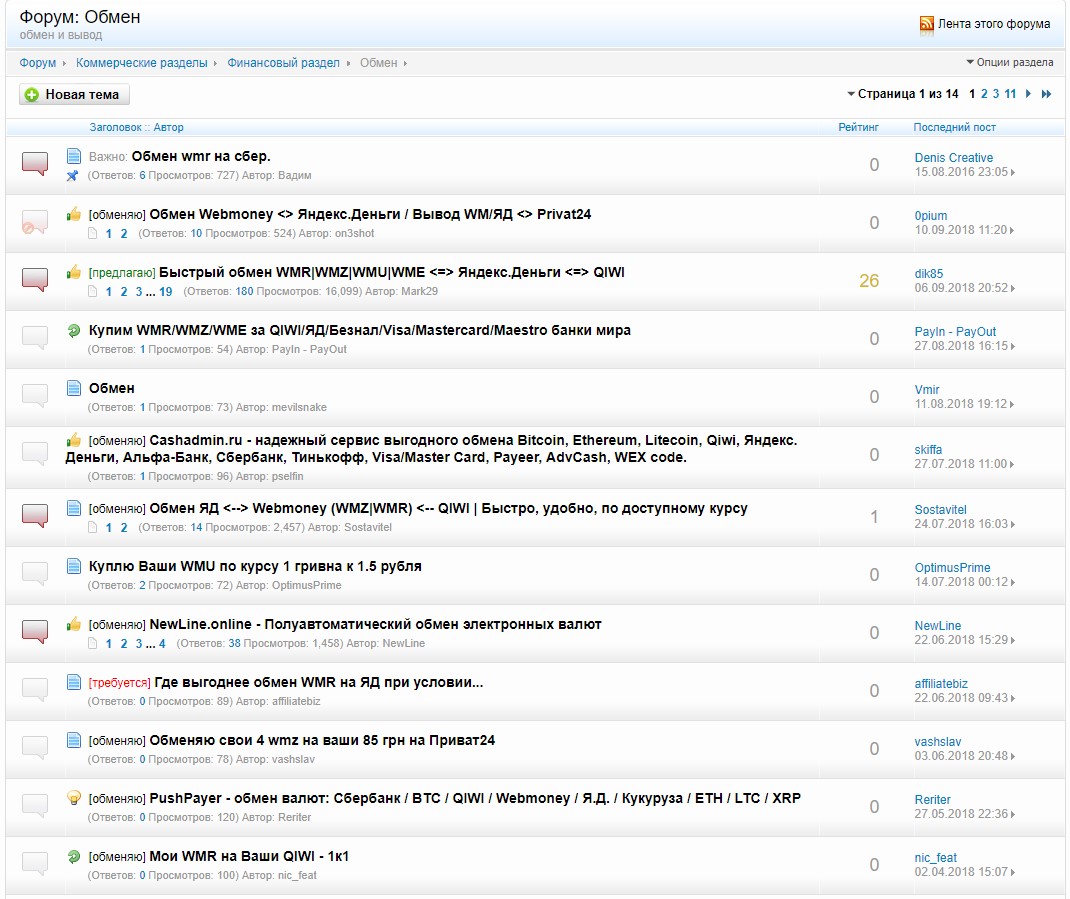
Task: Go to page 11 in top pagination
Action: pos(1010,94)
